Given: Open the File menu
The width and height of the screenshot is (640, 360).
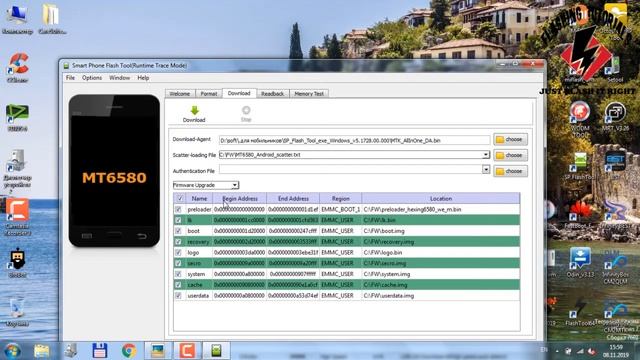Looking at the screenshot, I should tap(70, 78).
